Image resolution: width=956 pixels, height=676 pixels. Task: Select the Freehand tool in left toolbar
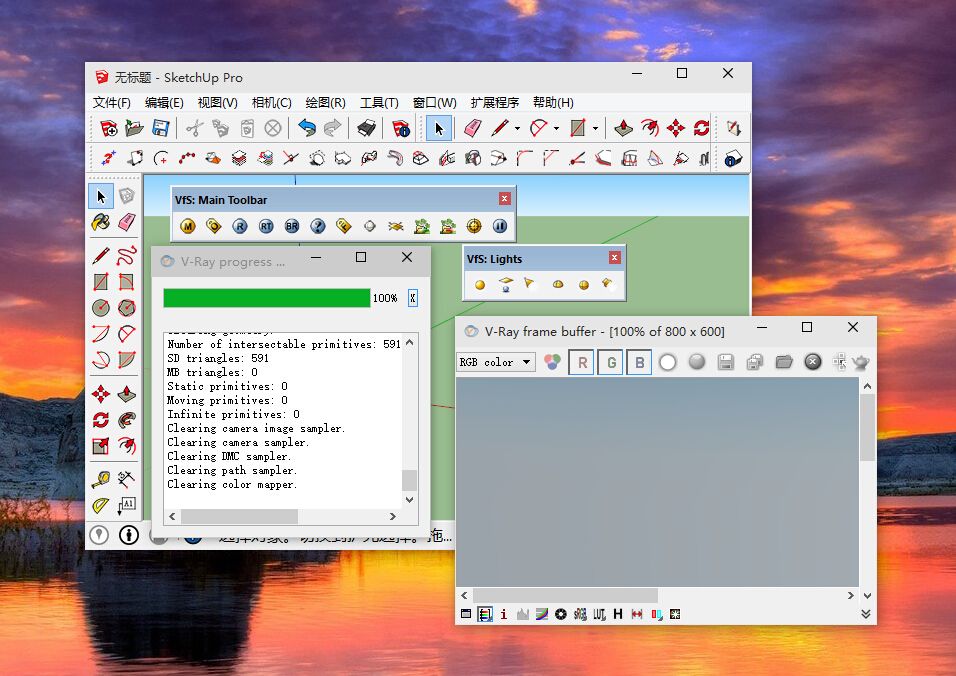tap(126, 255)
